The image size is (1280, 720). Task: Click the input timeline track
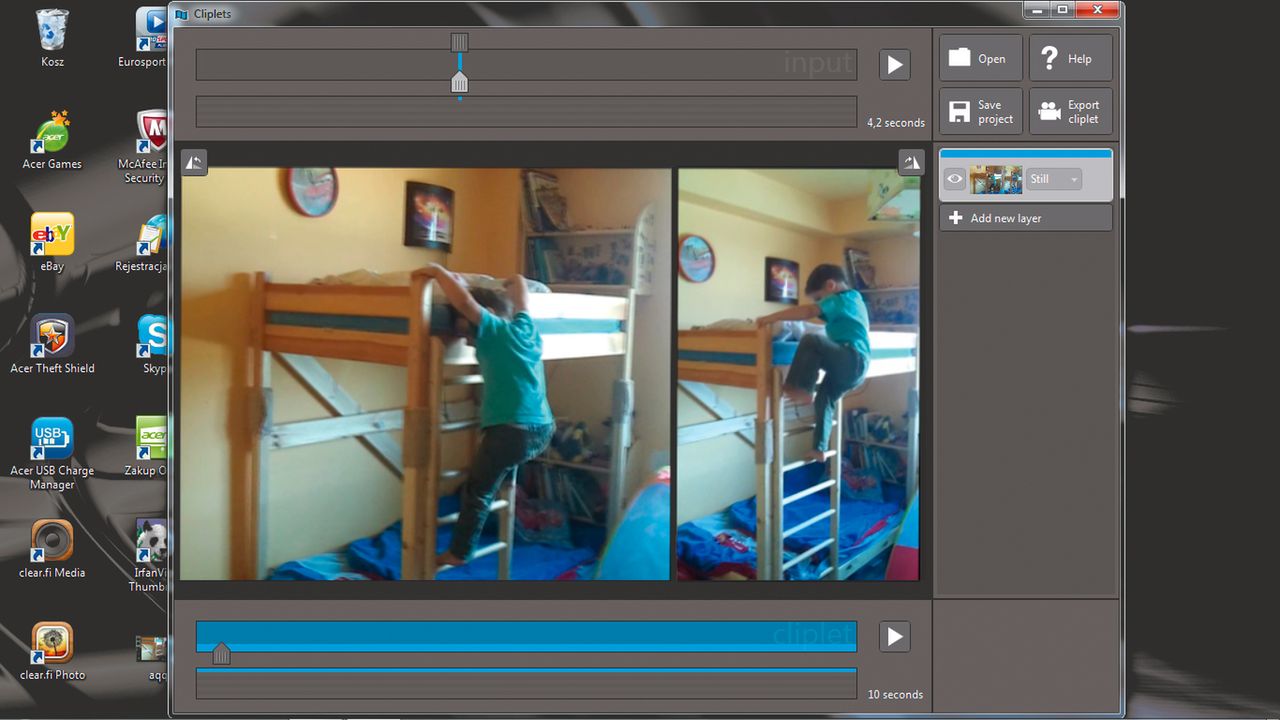526,65
